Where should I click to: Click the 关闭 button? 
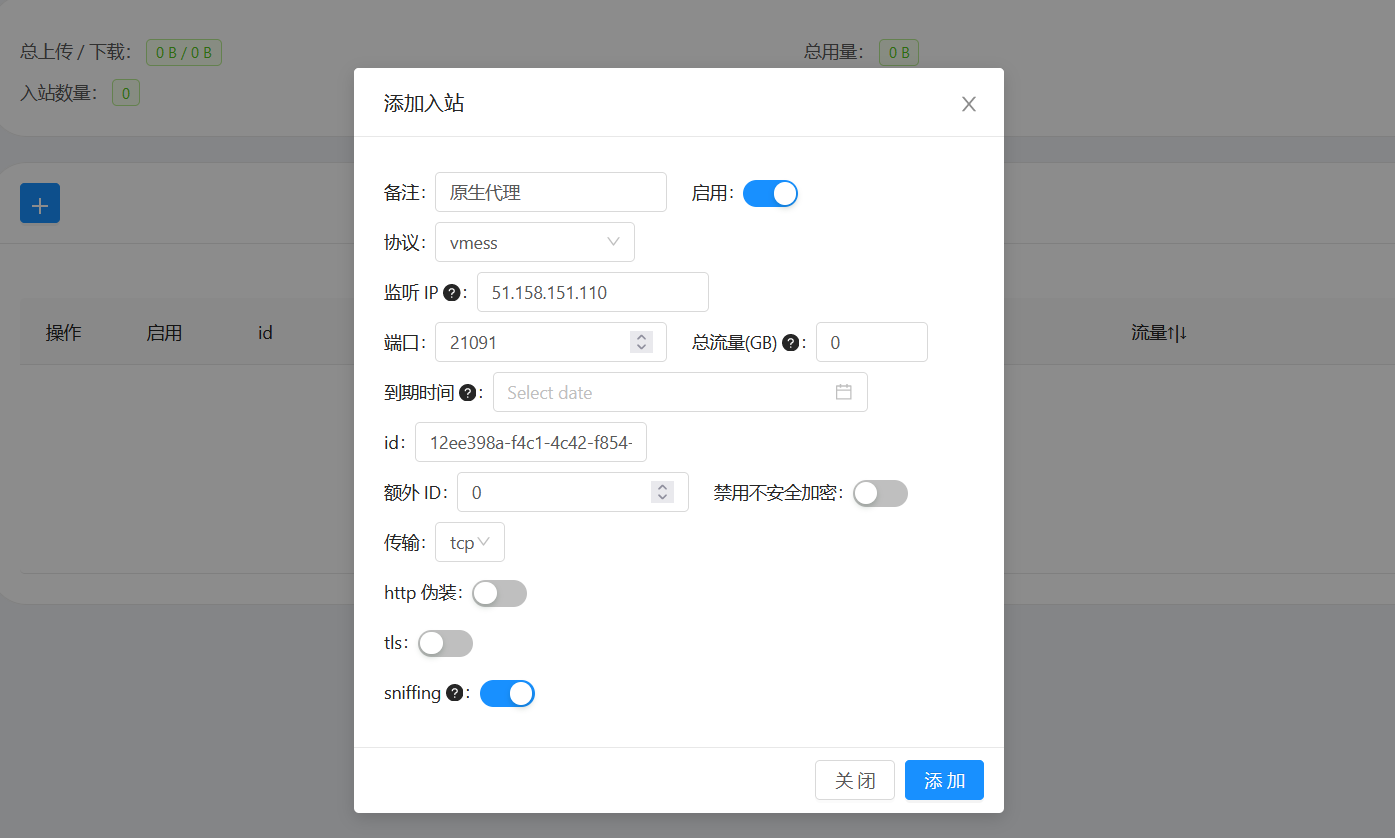click(855, 780)
